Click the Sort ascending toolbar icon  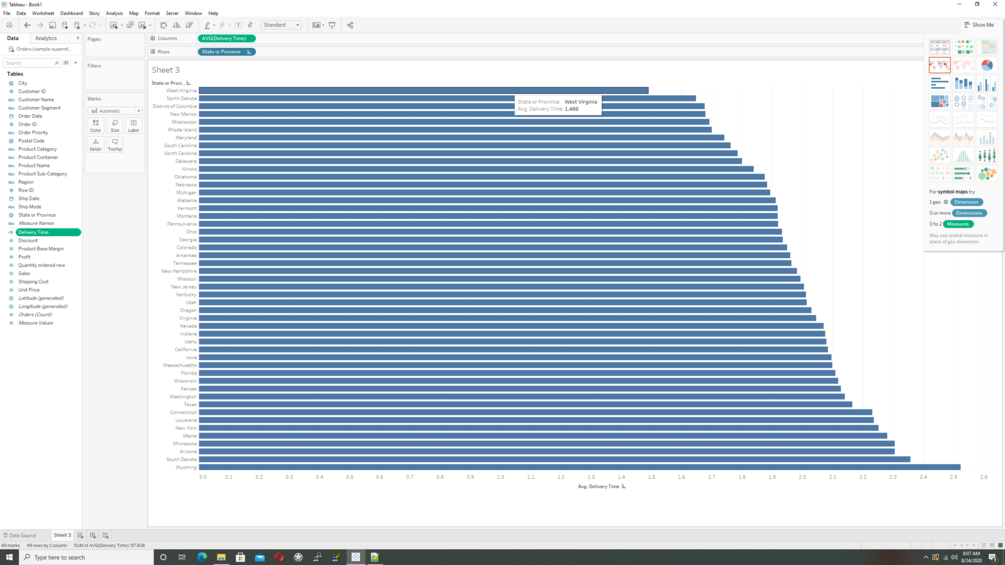[x=176, y=25]
